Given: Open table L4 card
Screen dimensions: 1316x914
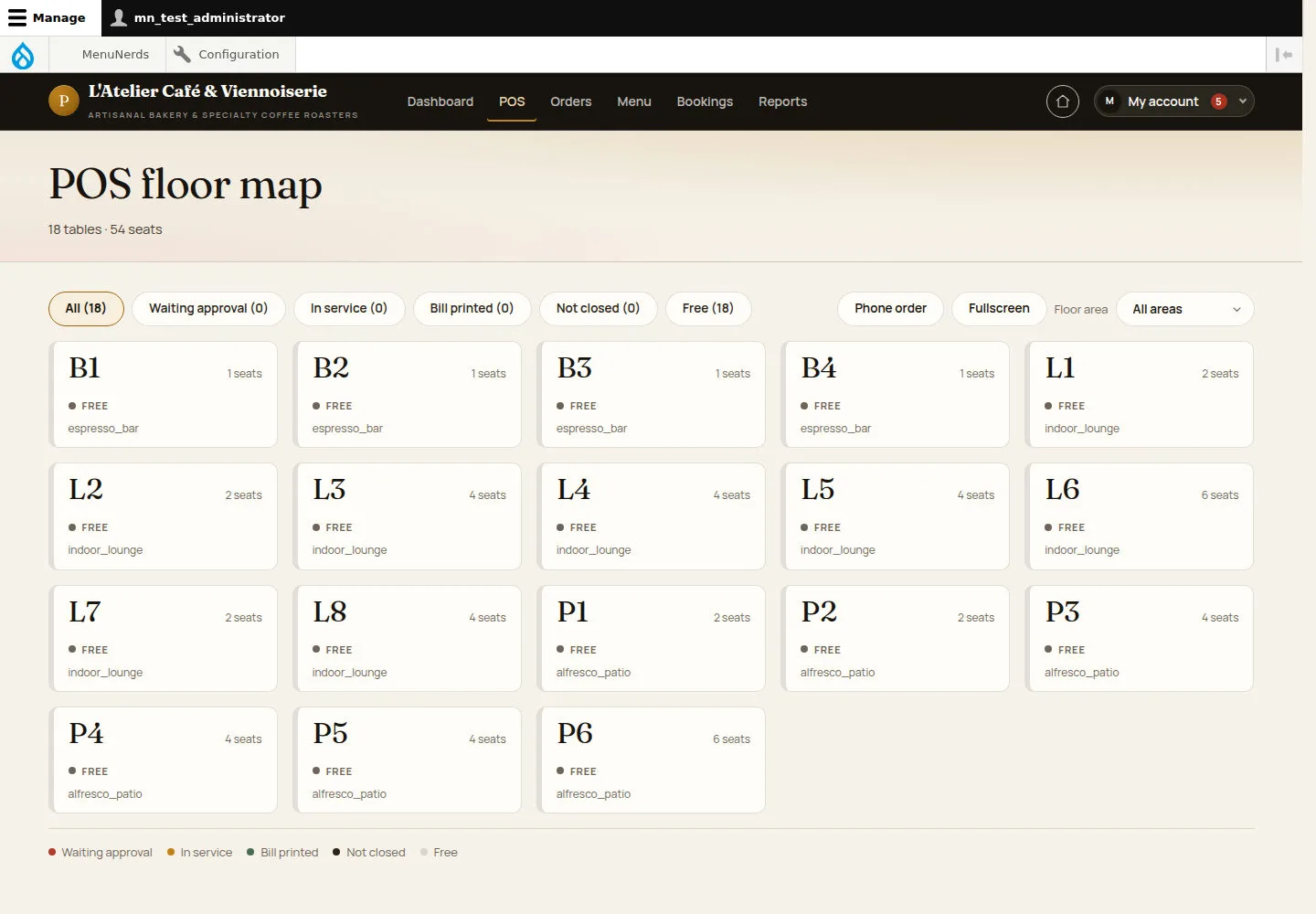Looking at the screenshot, I should pos(652,516).
